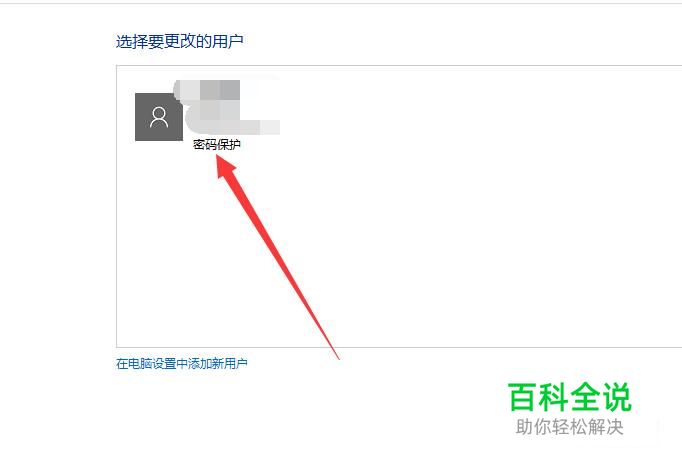Click the gray 助你轻松解决 tagline
This screenshot has height=471, width=682.
(x=569, y=427)
